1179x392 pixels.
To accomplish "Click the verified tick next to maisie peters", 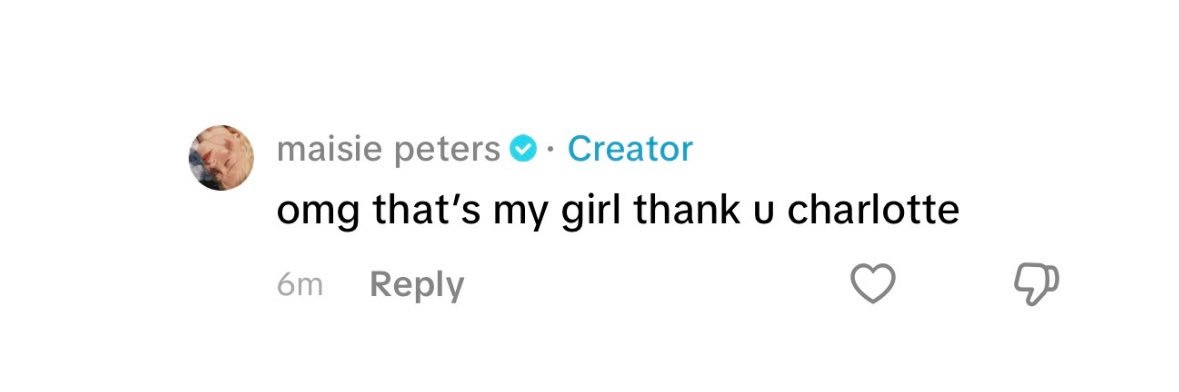I will pyautogui.click(x=523, y=150).
